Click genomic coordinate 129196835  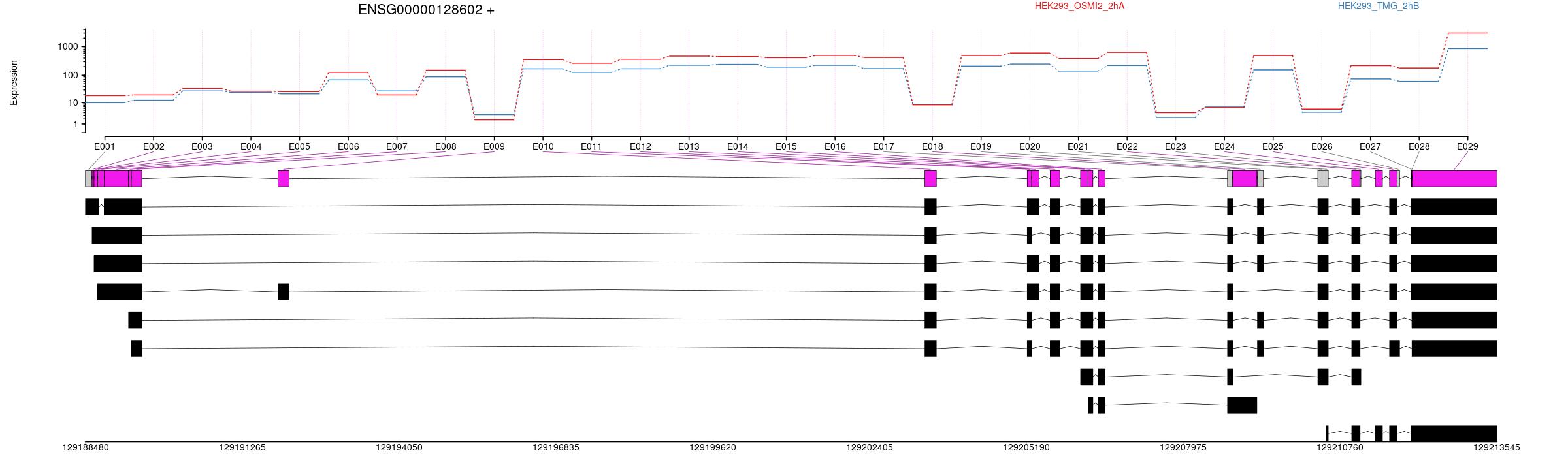tap(556, 448)
